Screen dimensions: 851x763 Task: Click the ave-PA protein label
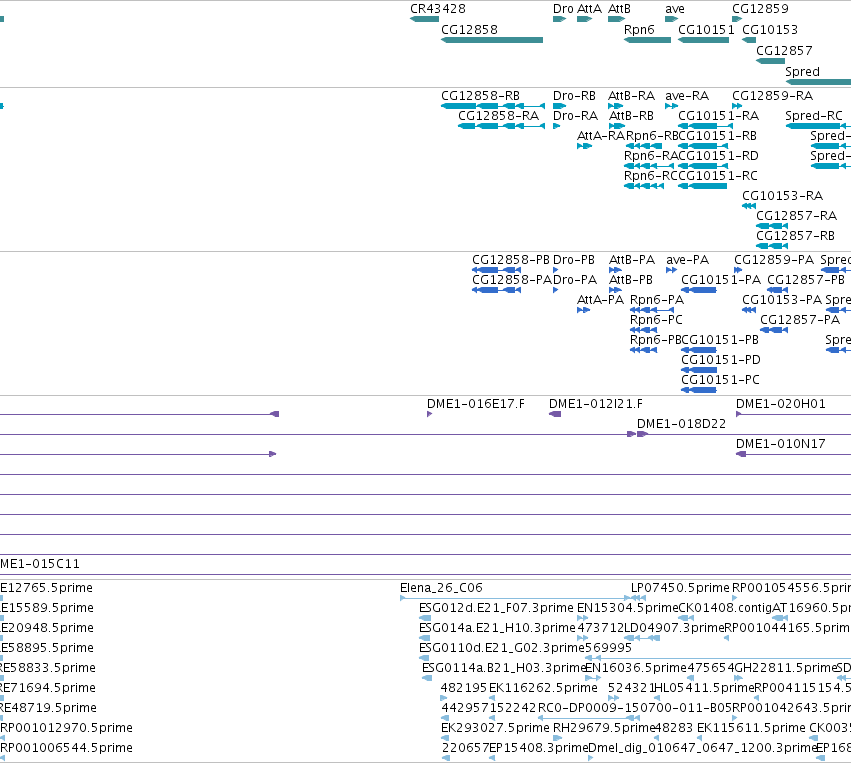coord(687,260)
